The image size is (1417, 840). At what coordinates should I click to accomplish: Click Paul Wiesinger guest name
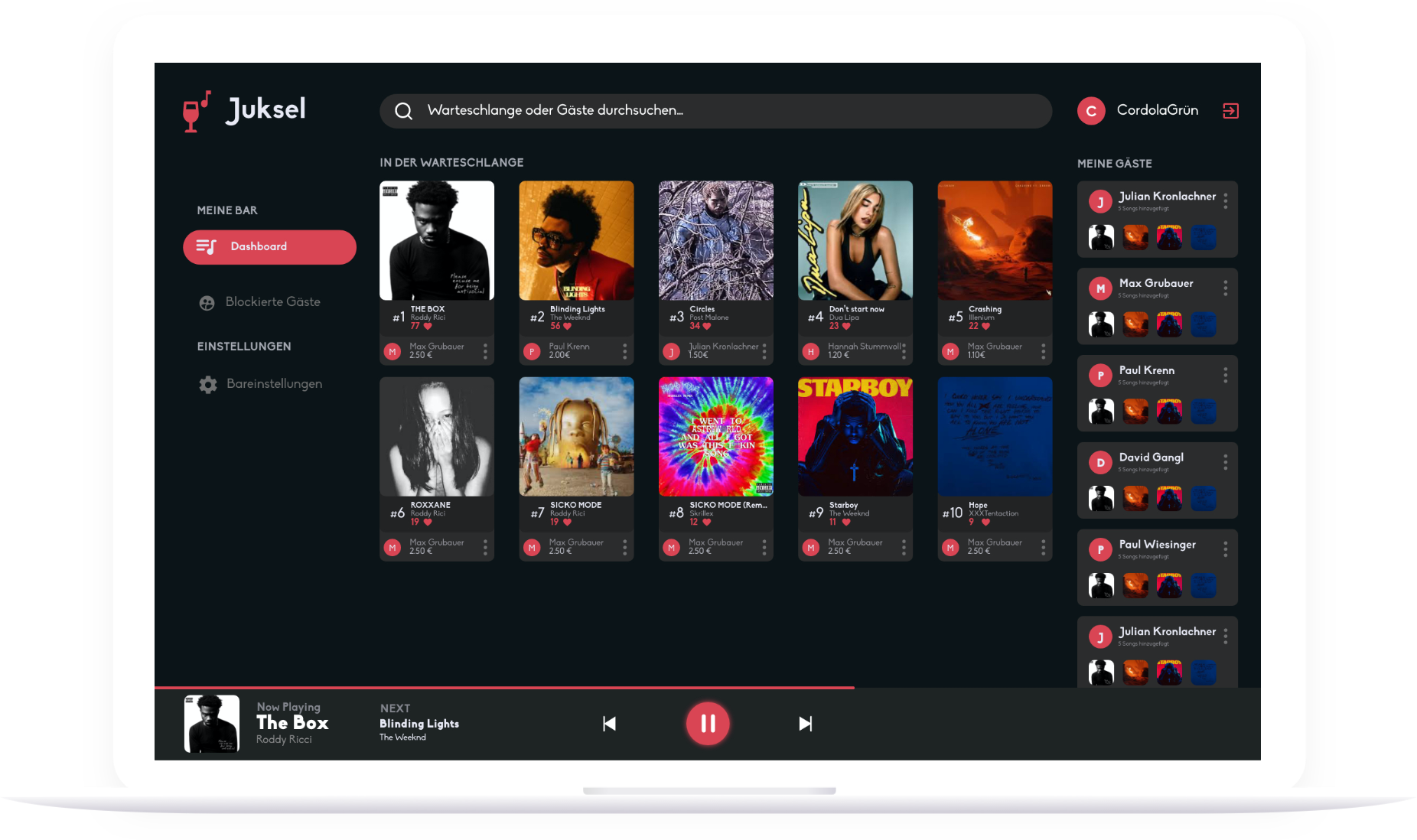(1157, 545)
